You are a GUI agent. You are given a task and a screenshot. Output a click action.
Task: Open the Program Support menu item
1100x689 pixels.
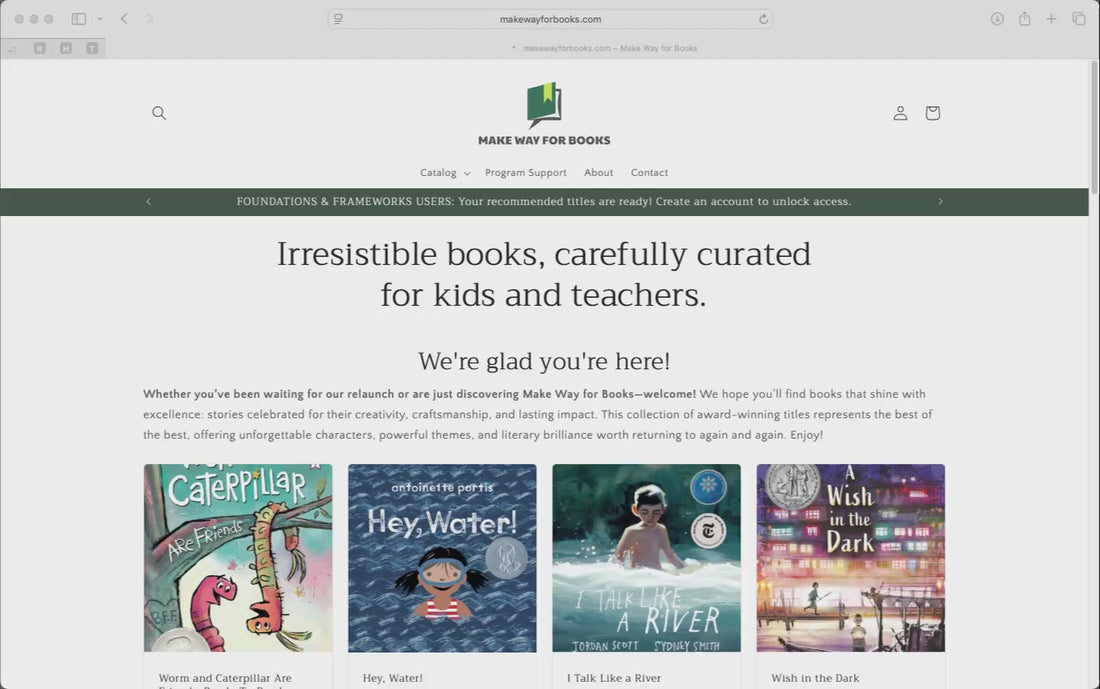[x=525, y=173]
